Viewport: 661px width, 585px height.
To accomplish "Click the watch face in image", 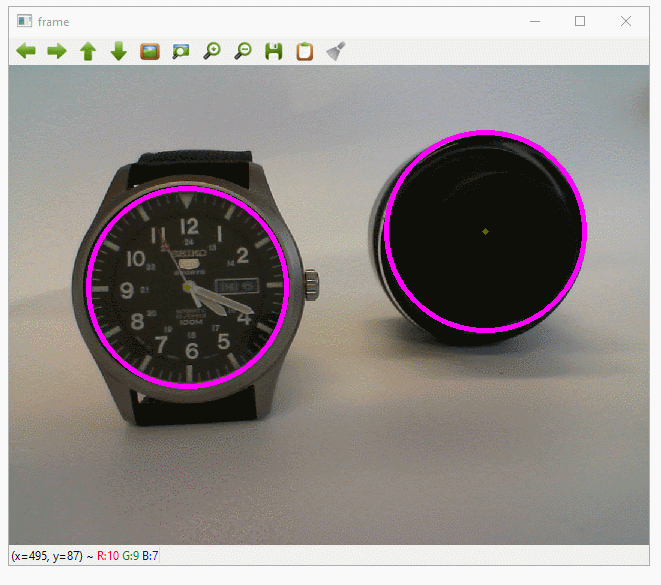I will click(188, 287).
